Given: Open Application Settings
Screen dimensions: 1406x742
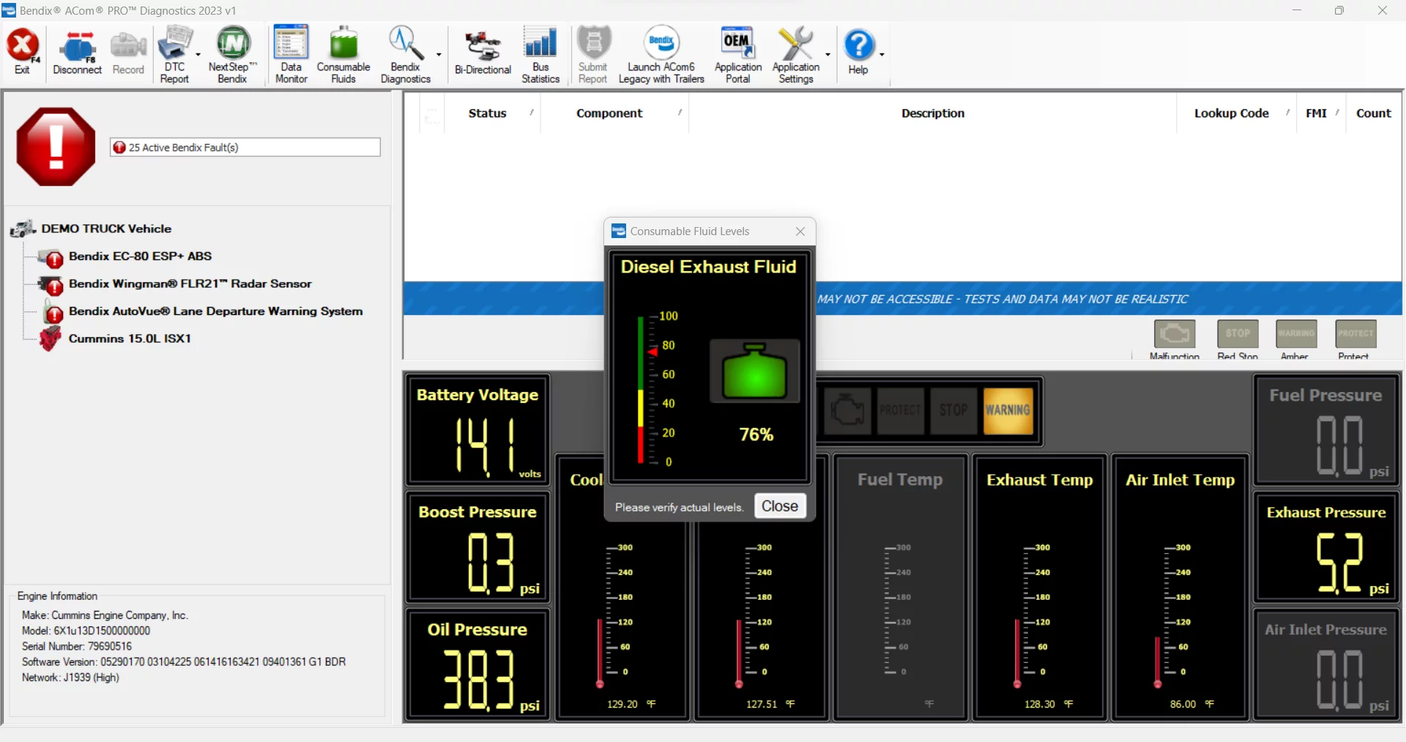Looking at the screenshot, I should [795, 52].
